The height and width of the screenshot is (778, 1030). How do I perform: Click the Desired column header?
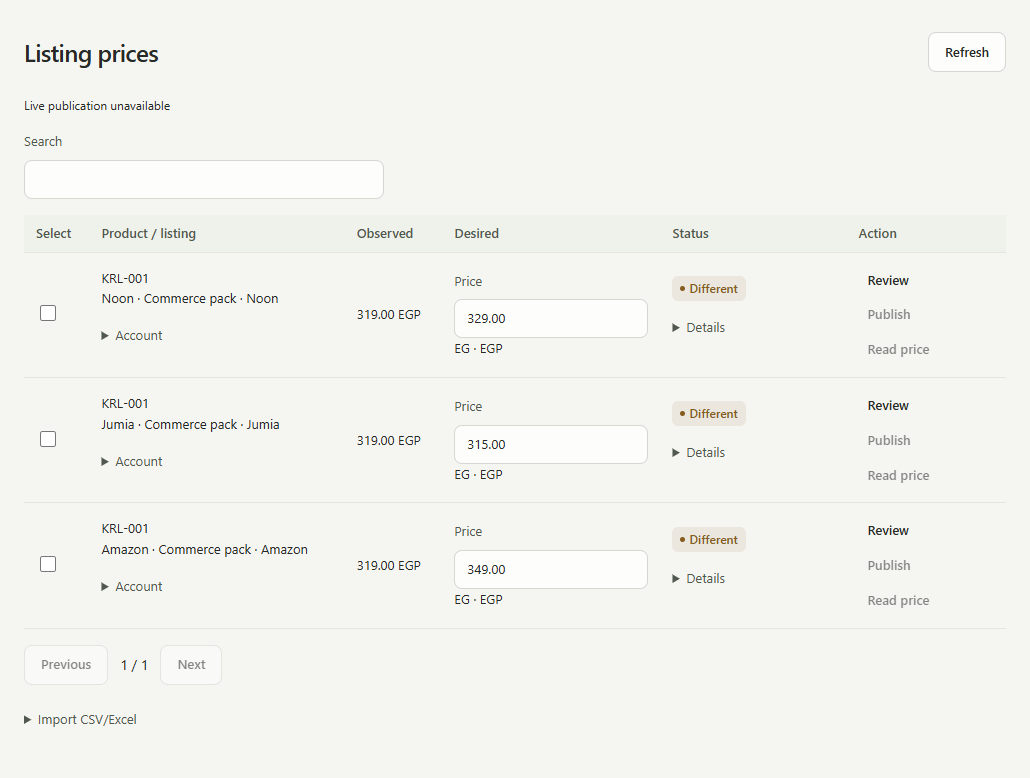click(x=476, y=233)
